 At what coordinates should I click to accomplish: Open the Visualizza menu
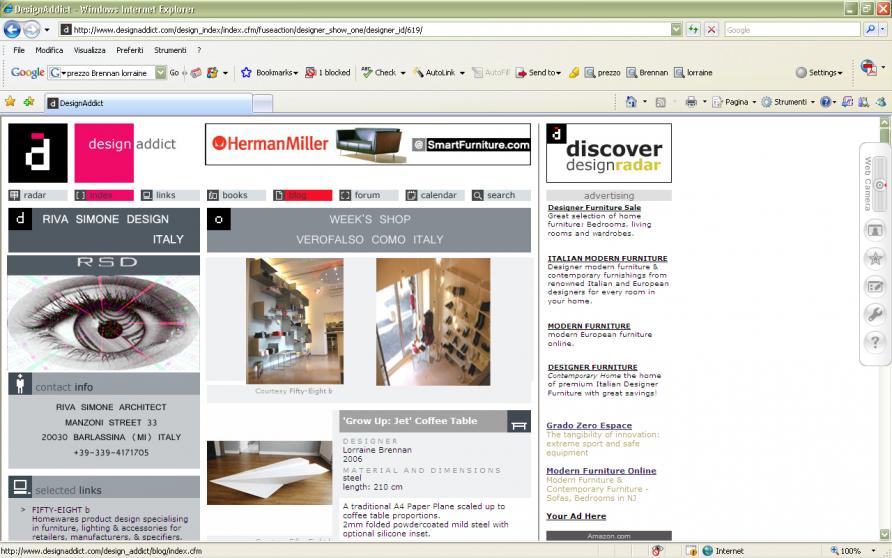(x=89, y=50)
